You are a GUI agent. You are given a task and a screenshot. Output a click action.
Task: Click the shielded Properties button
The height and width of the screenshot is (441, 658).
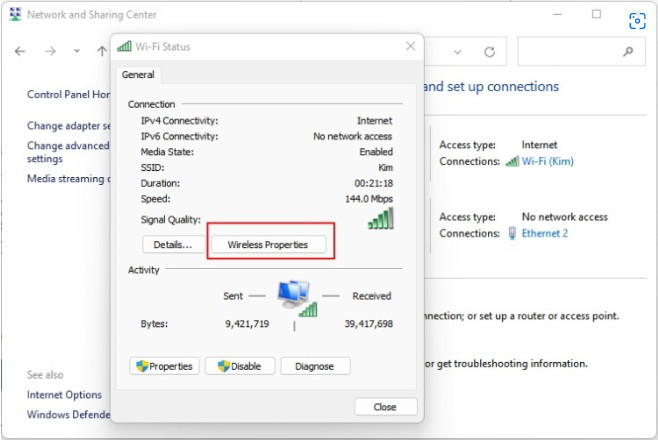click(164, 366)
